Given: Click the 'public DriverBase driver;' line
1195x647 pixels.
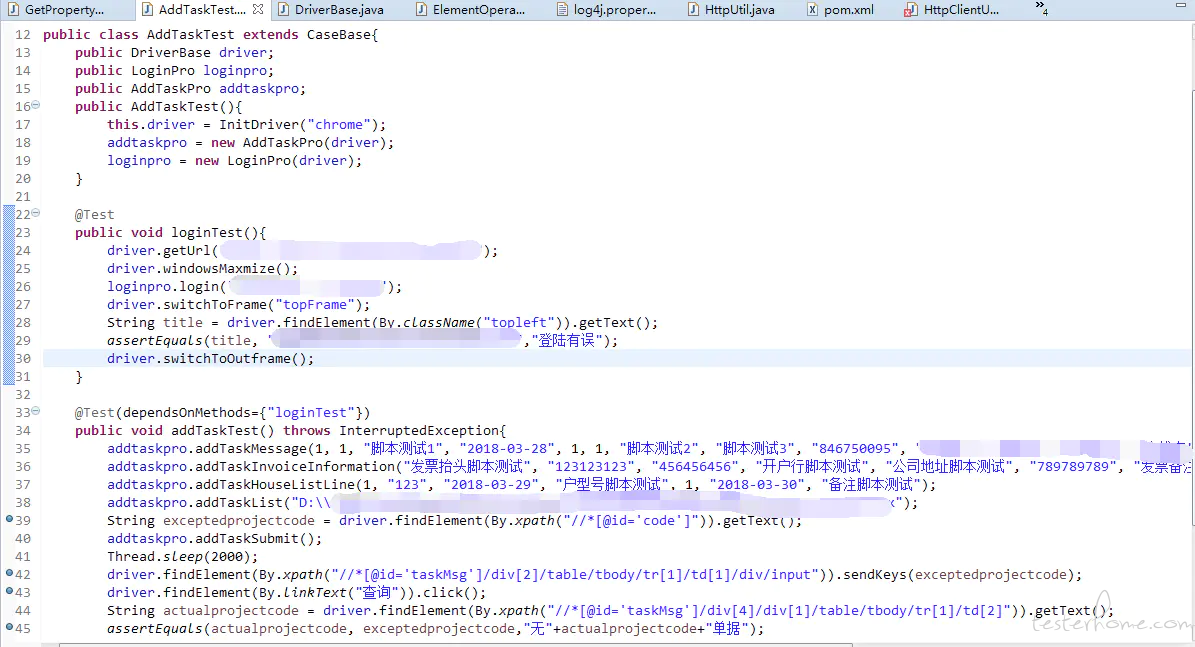Looking at the screenshot, I should coord(175,53).
